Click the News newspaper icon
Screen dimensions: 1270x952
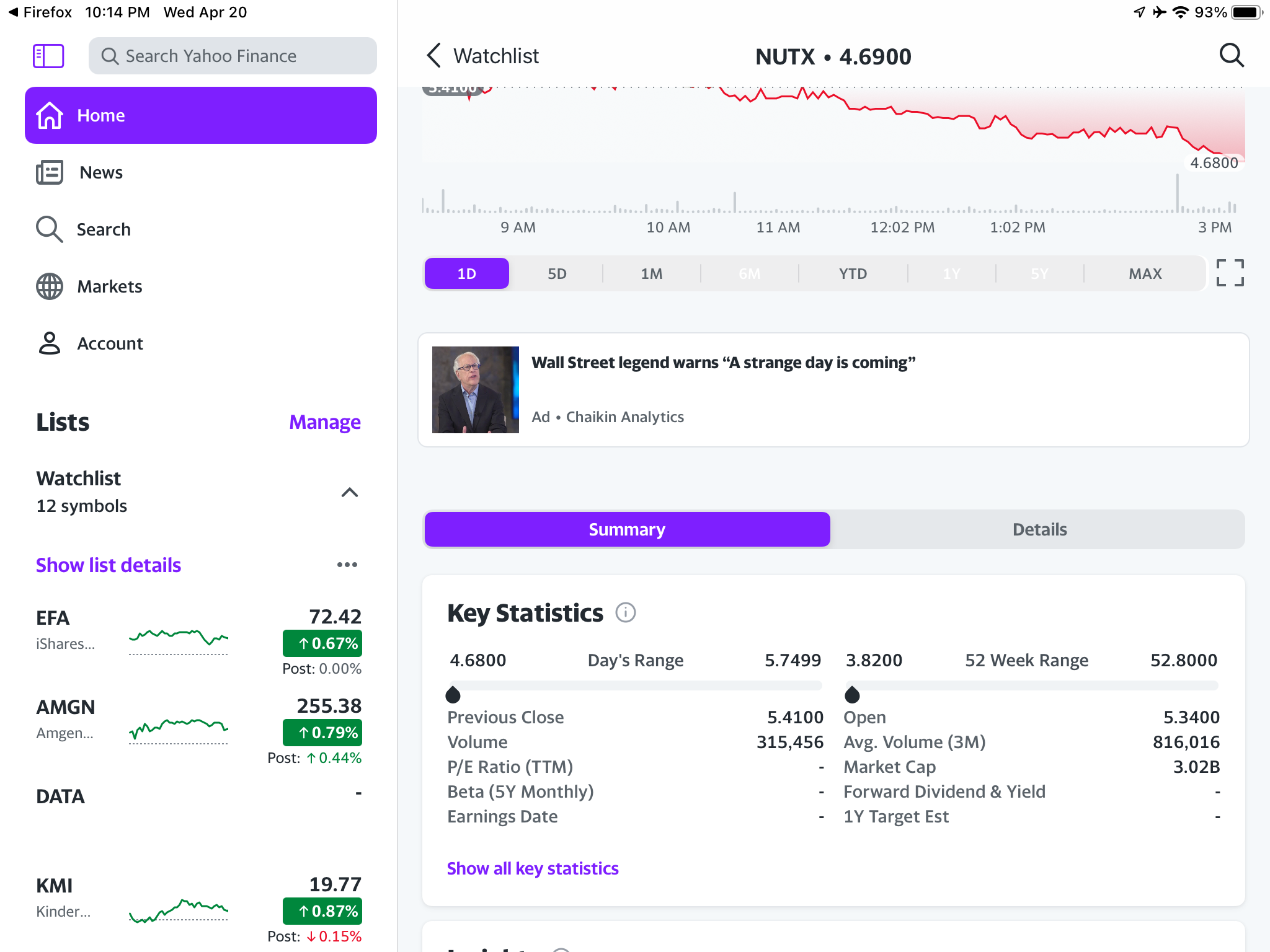pos(50,172)
